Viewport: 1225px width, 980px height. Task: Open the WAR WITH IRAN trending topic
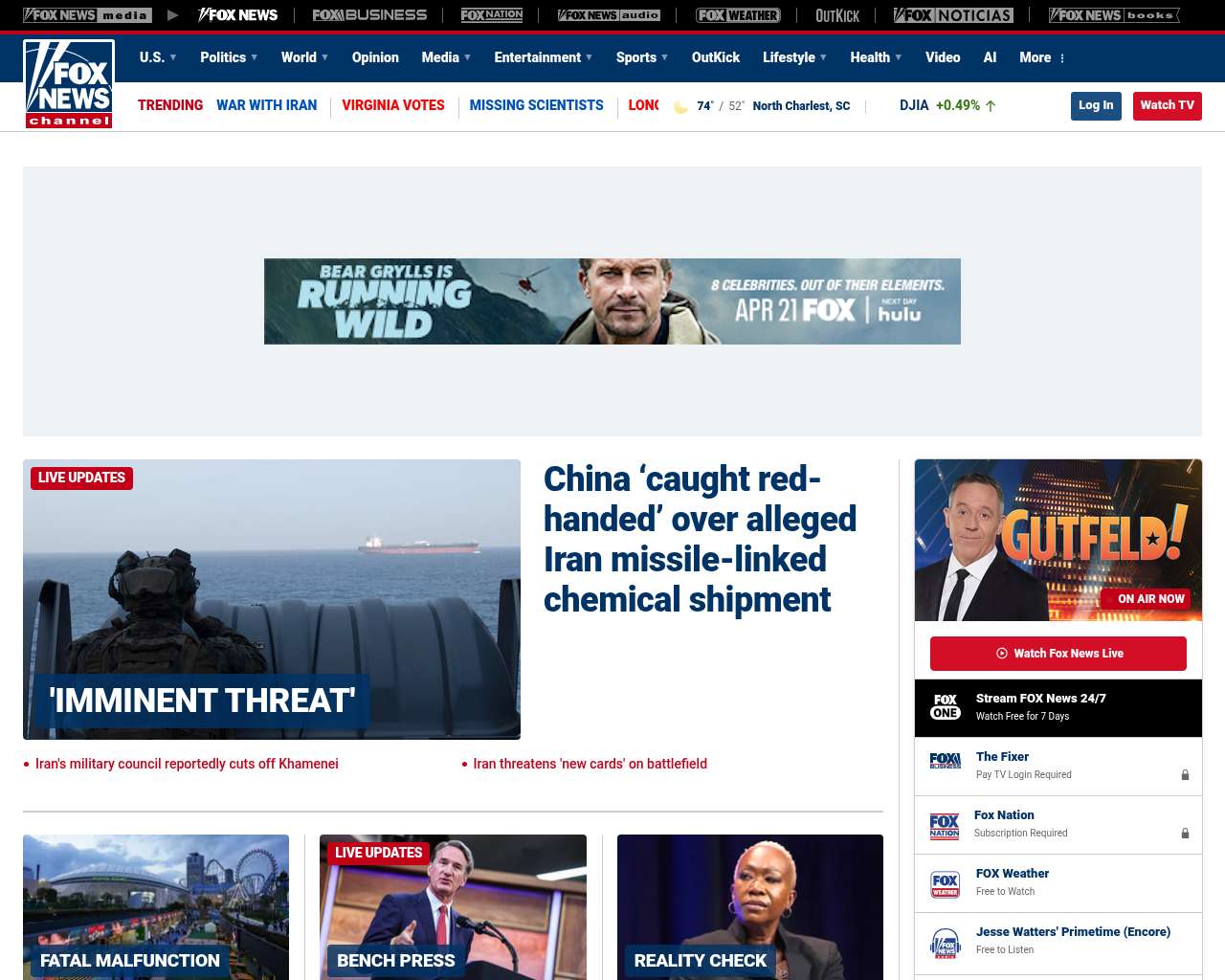(x=266, y=105)
